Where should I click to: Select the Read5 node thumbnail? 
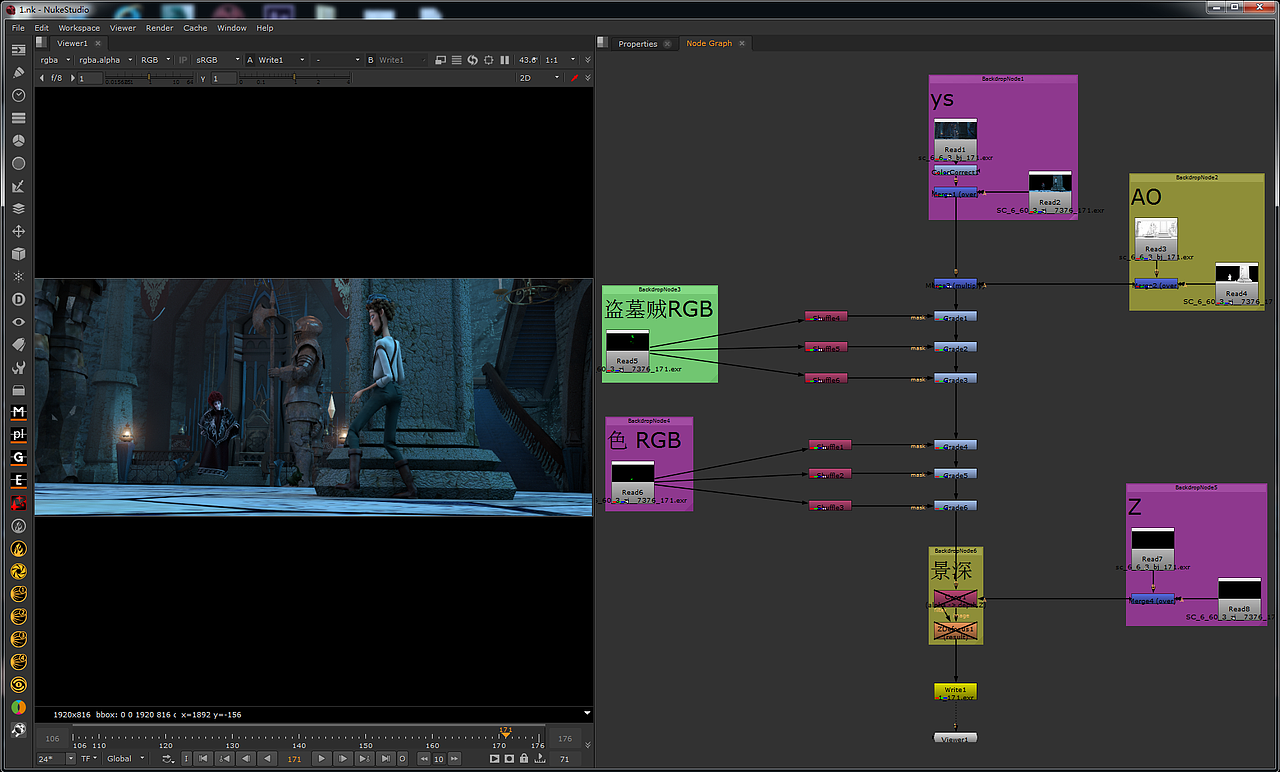pos(627,341)
